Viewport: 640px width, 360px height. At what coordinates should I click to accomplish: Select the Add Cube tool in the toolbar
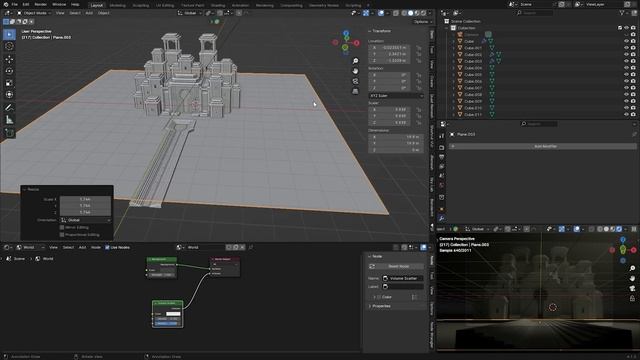point(9,133)
